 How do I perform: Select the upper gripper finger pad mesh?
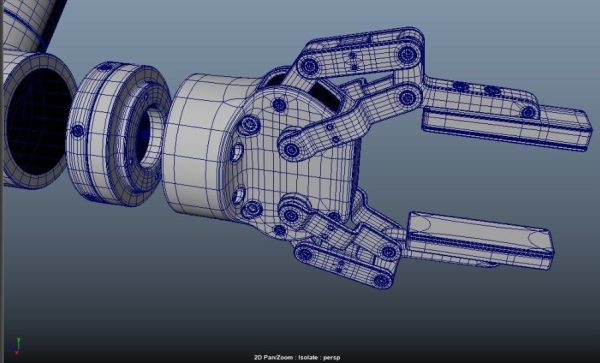(507, 128)
